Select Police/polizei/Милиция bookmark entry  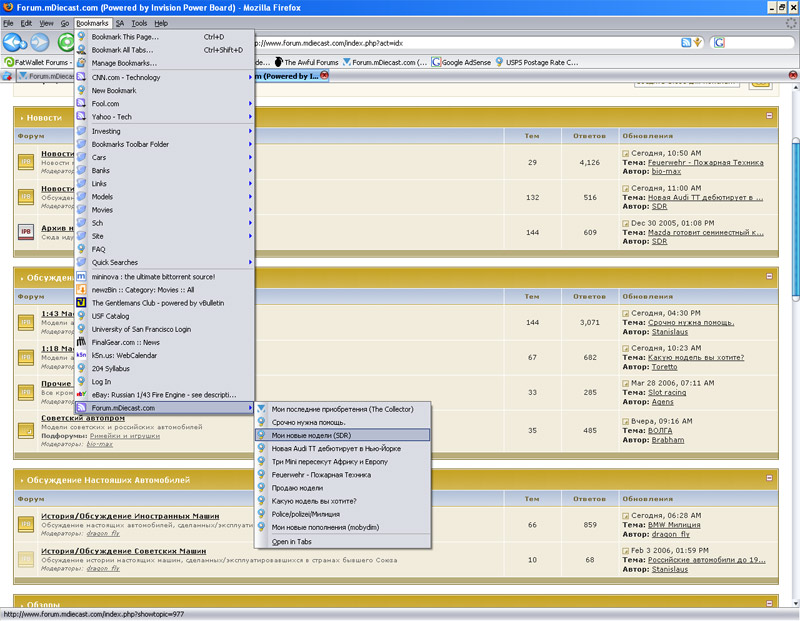pyautogui.click(x=342, y=514)
